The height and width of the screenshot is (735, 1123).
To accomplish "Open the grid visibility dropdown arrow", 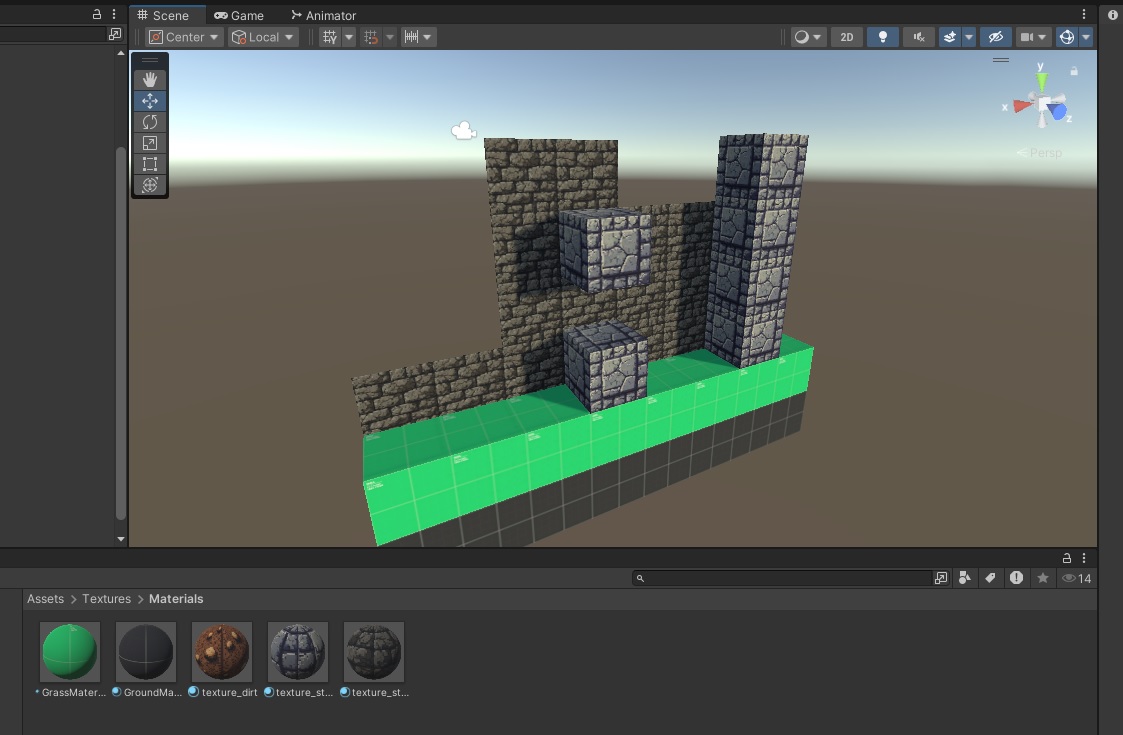I will (349, 37).
